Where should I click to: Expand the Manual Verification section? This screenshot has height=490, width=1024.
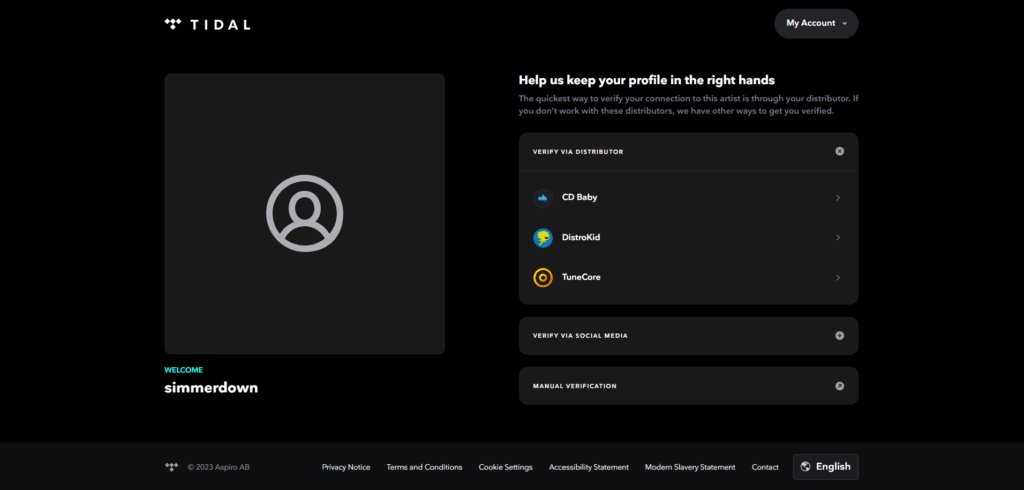(x=839, y=386)
